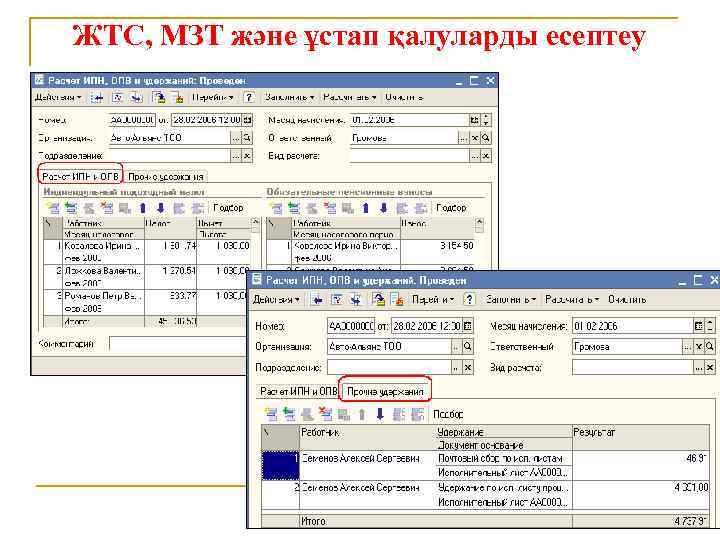Image resolution: width=720 pixels, height=540 pixels.
Task: Click Очистить button in the front window
Action: click(x=627, y=299)
